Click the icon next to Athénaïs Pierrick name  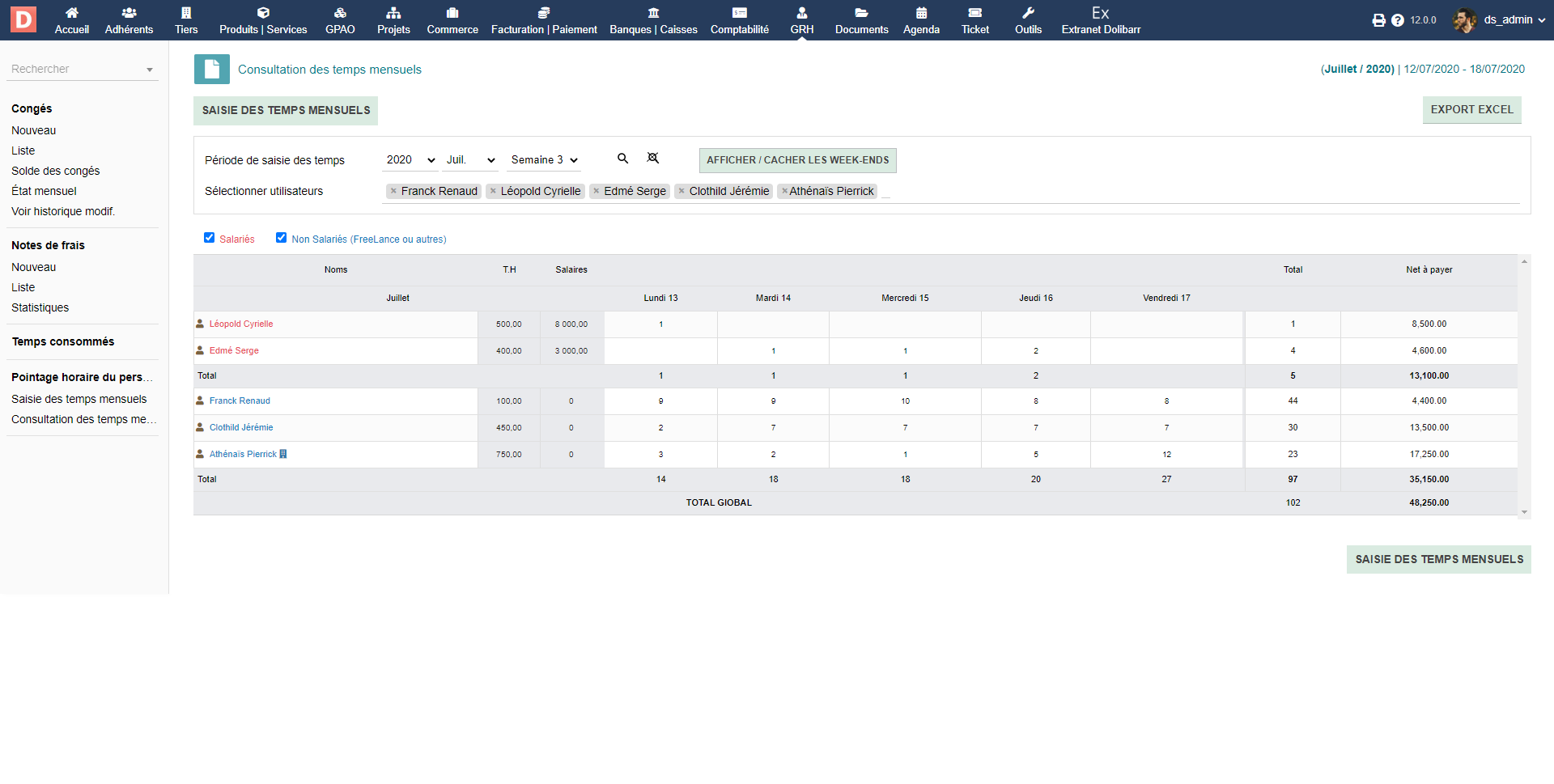(283, 455)
